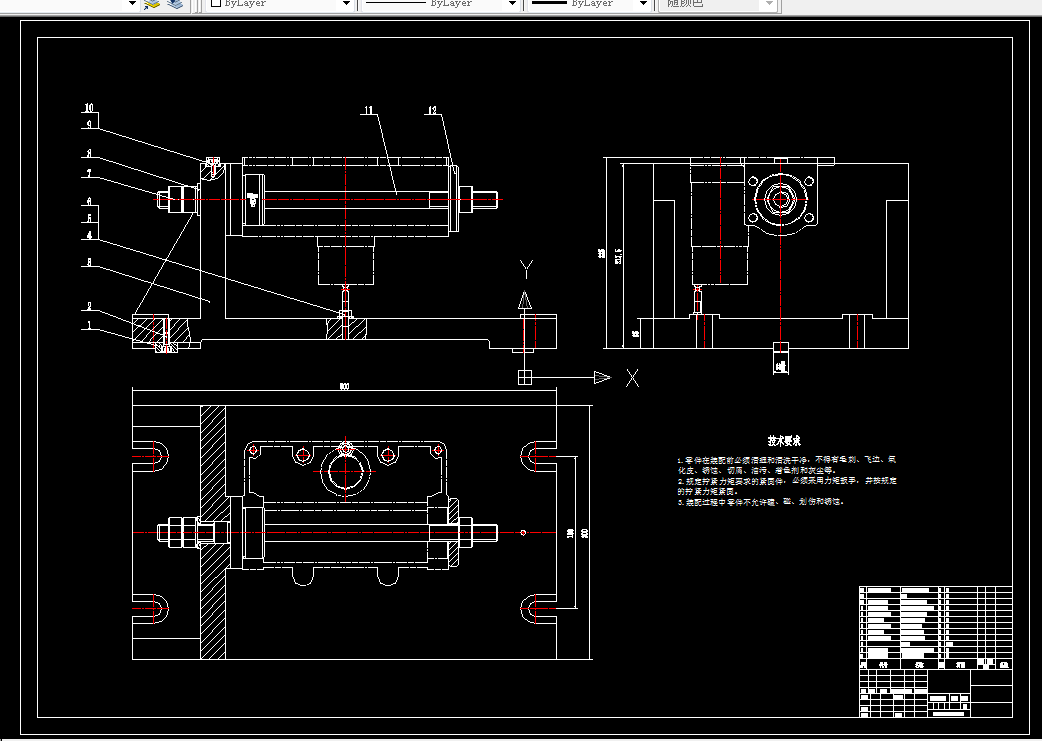Click the Make Object's Layer Current icon
The width and height of the screenshot is (1042, 741).
point(152,4)
